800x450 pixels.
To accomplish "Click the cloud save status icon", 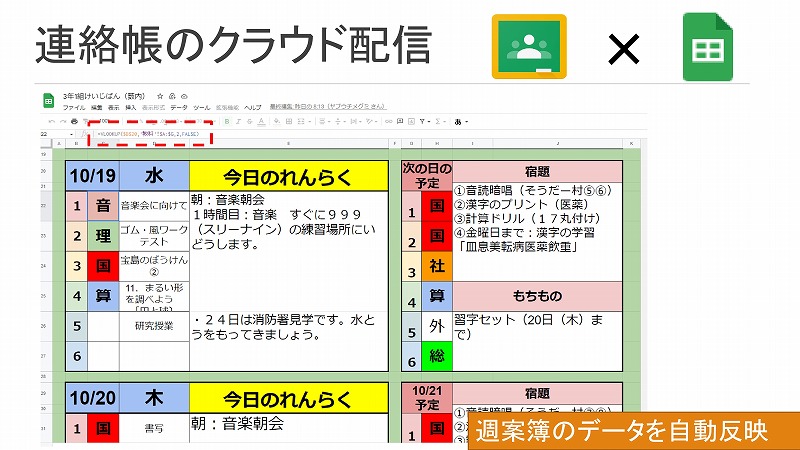I will coord(184,96).
